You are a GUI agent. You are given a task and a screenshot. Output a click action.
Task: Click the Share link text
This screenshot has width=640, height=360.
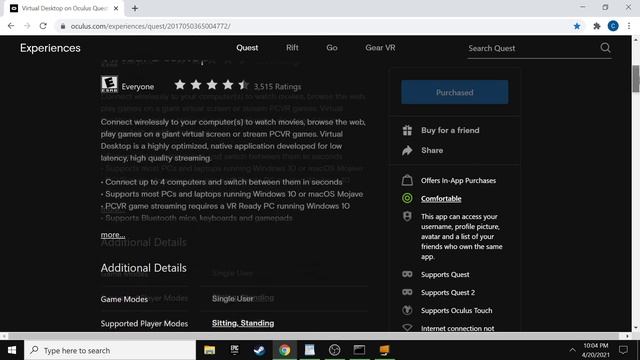(x=432, y=151)
